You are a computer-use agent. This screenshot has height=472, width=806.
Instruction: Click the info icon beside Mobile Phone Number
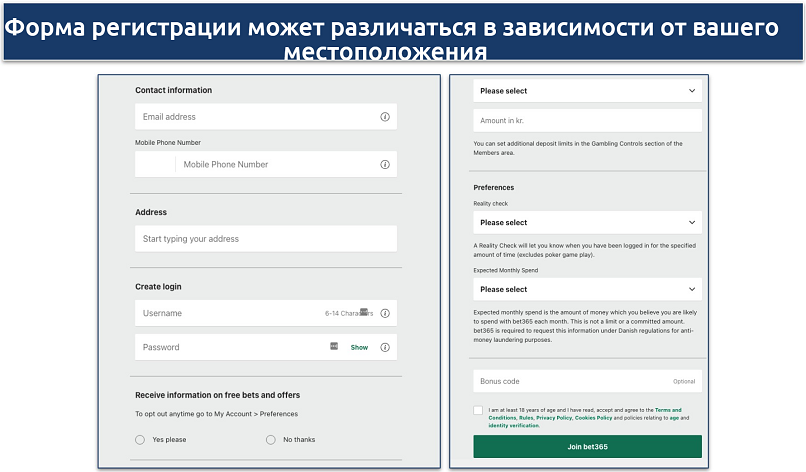[x=384, y=164]
